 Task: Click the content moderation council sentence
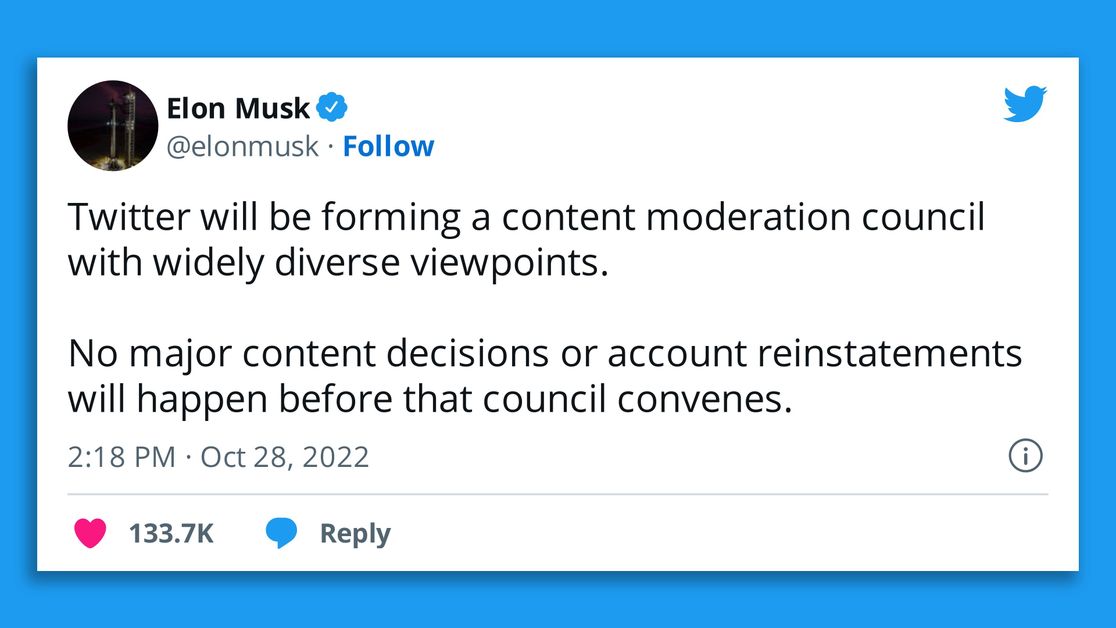[x=526, y=218]
